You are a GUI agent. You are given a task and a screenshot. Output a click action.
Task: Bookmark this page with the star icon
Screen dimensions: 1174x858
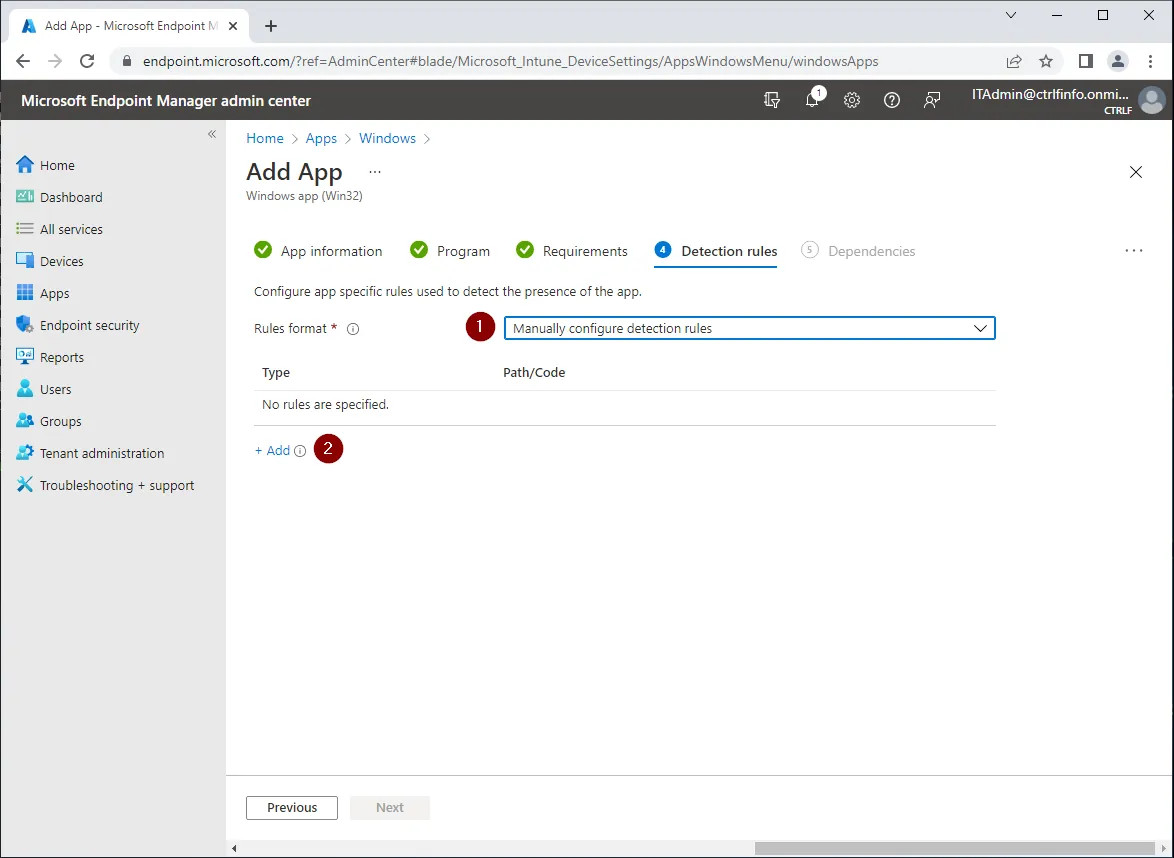point(1046,61)
